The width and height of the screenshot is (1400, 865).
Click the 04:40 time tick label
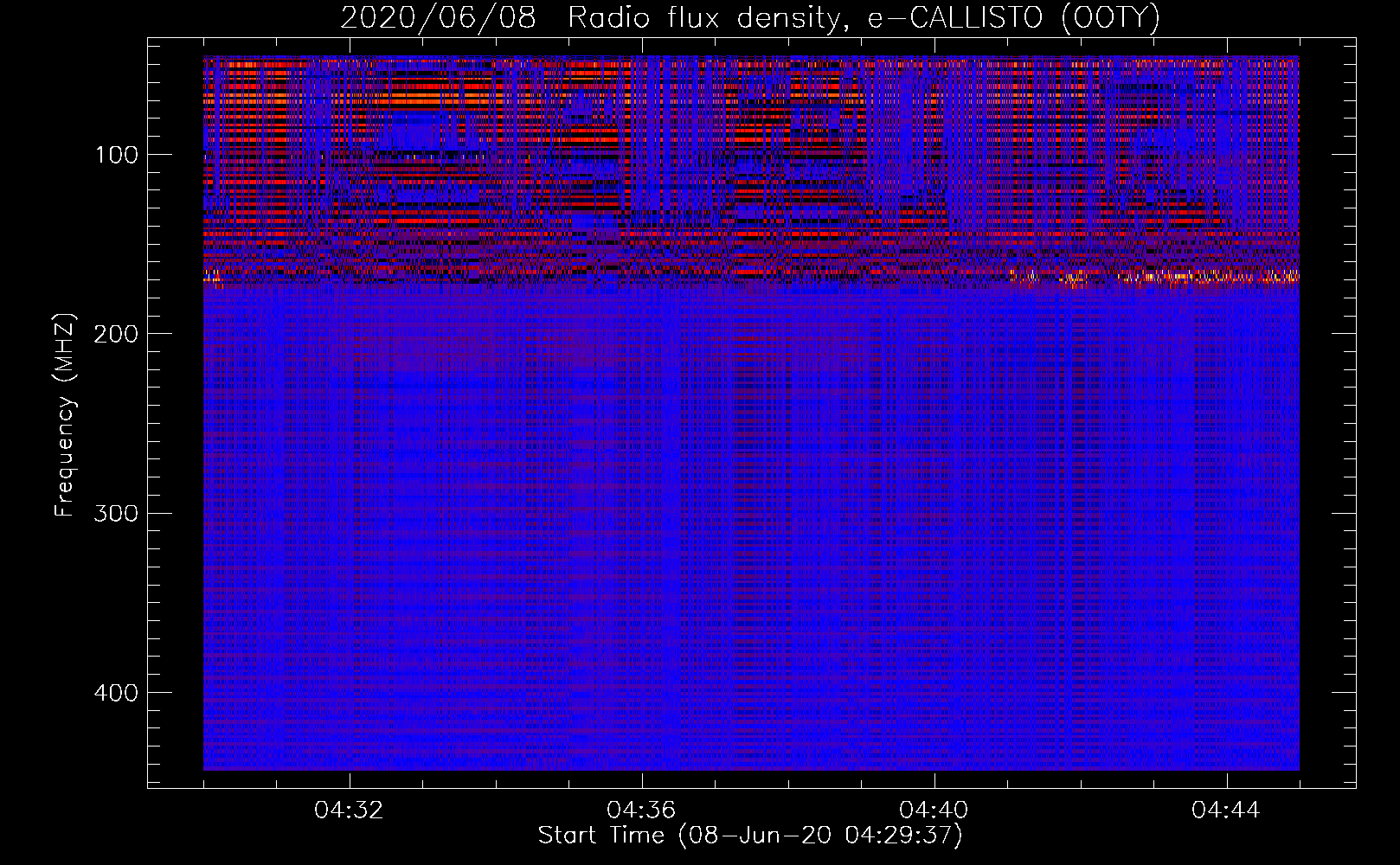(934, 811)
